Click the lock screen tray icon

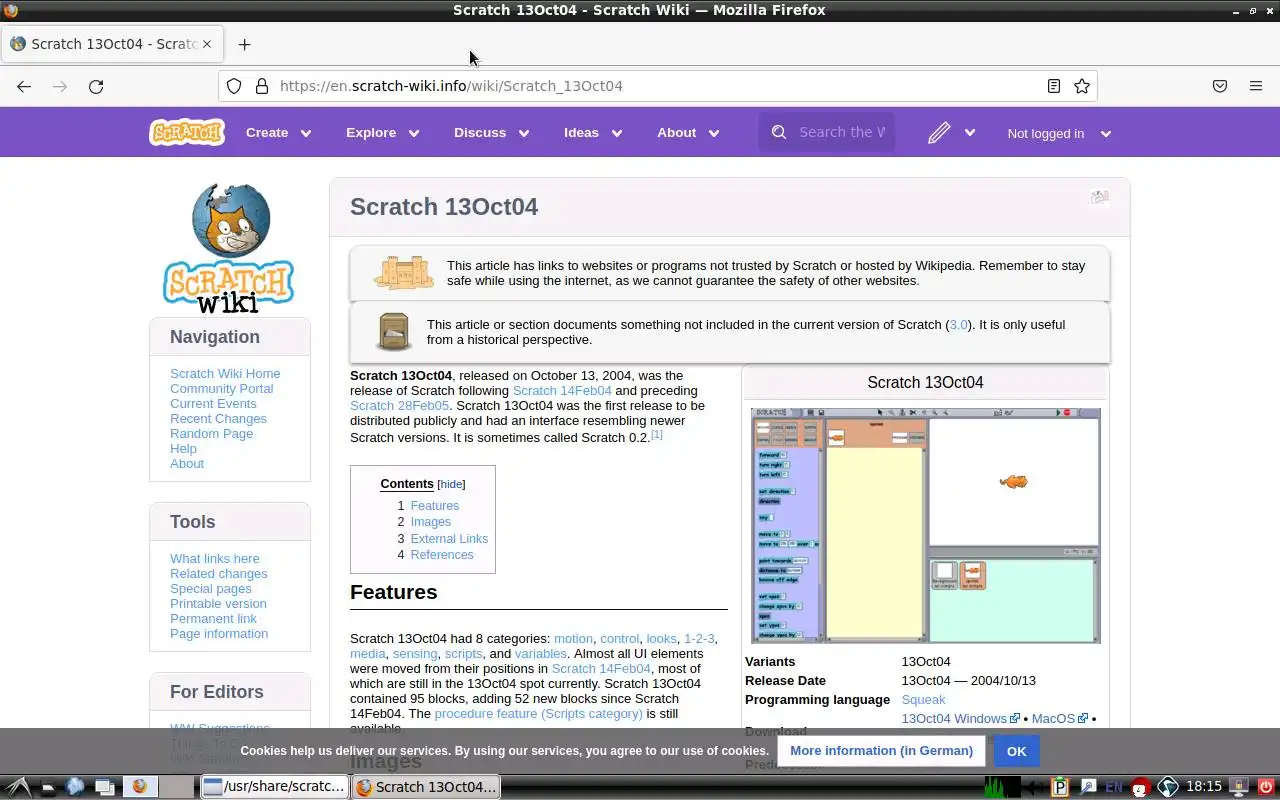click(1239, 787)
